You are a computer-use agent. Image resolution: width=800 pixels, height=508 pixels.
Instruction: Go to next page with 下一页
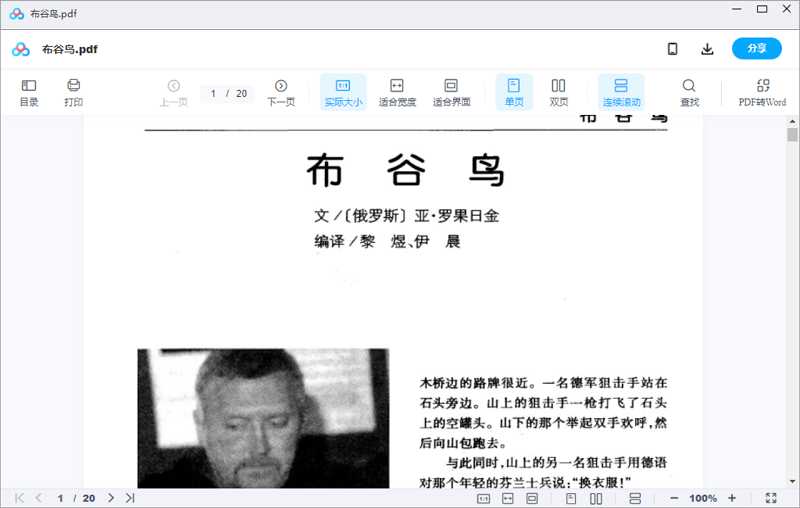coord(281,92)
